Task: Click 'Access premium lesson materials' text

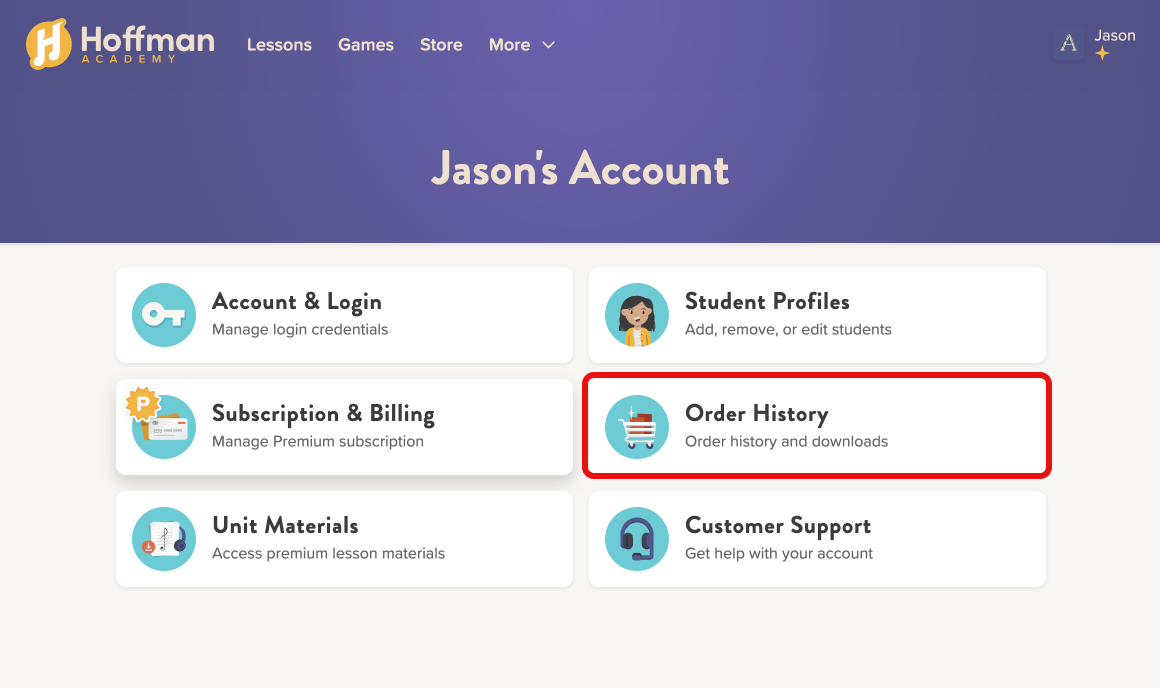Action: click(x=328, y=553)
